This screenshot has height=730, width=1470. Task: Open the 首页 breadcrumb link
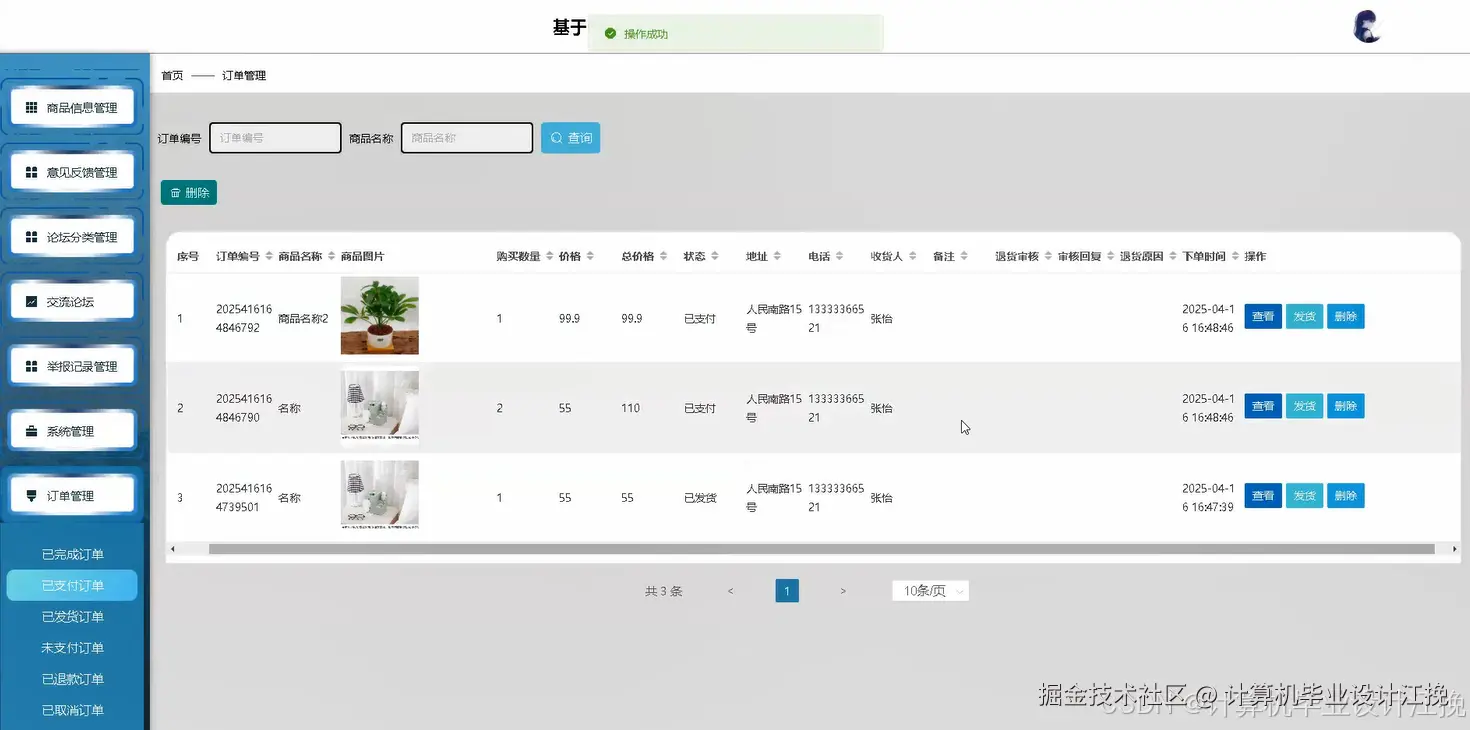pyautogui.click(x=171, y=74)
